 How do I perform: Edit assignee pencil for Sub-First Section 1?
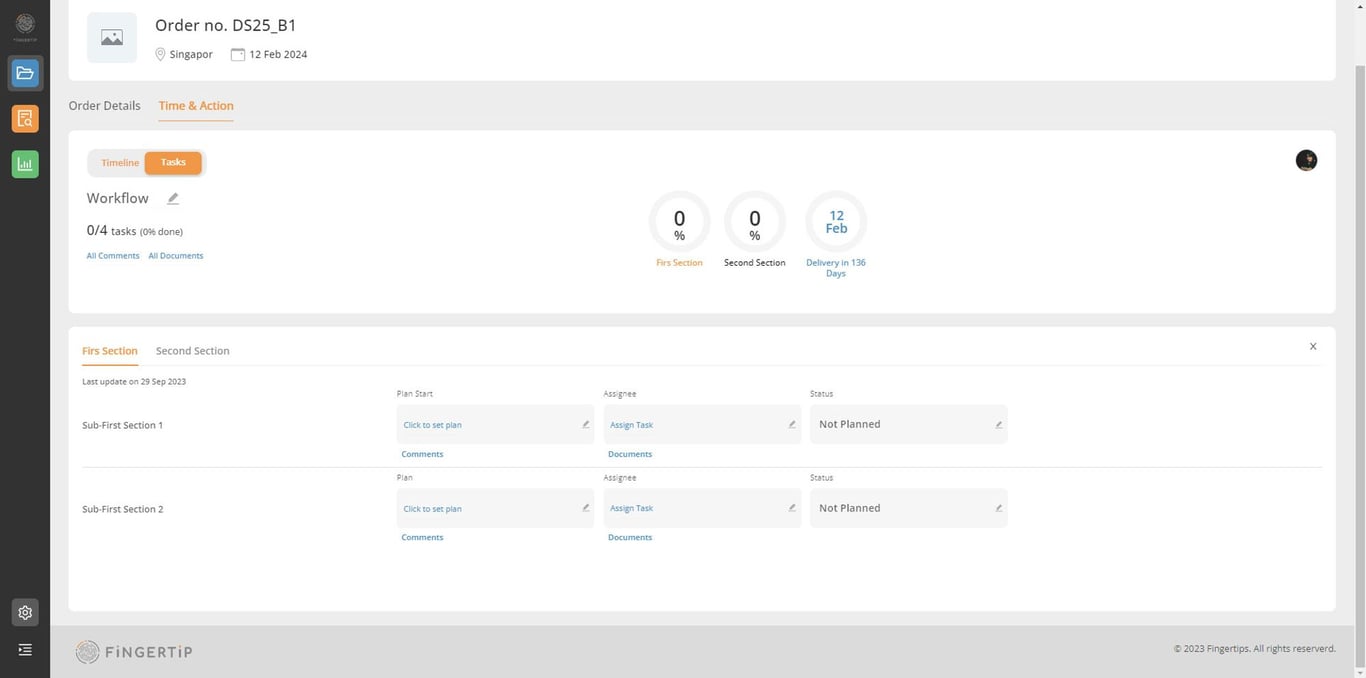[792, 424]
